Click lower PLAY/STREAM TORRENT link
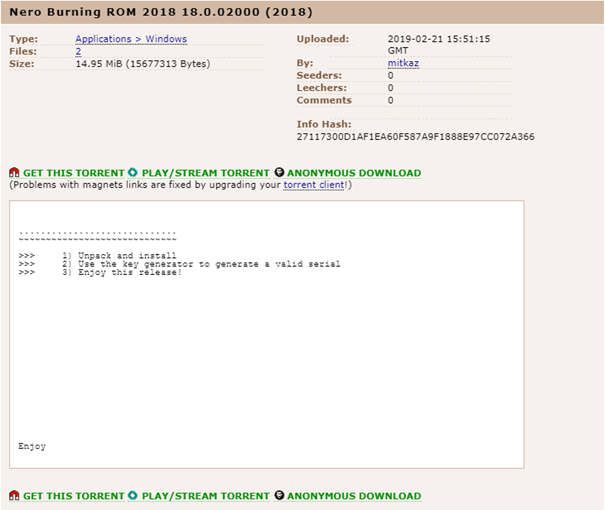The image size is (605, 510). 206,496
